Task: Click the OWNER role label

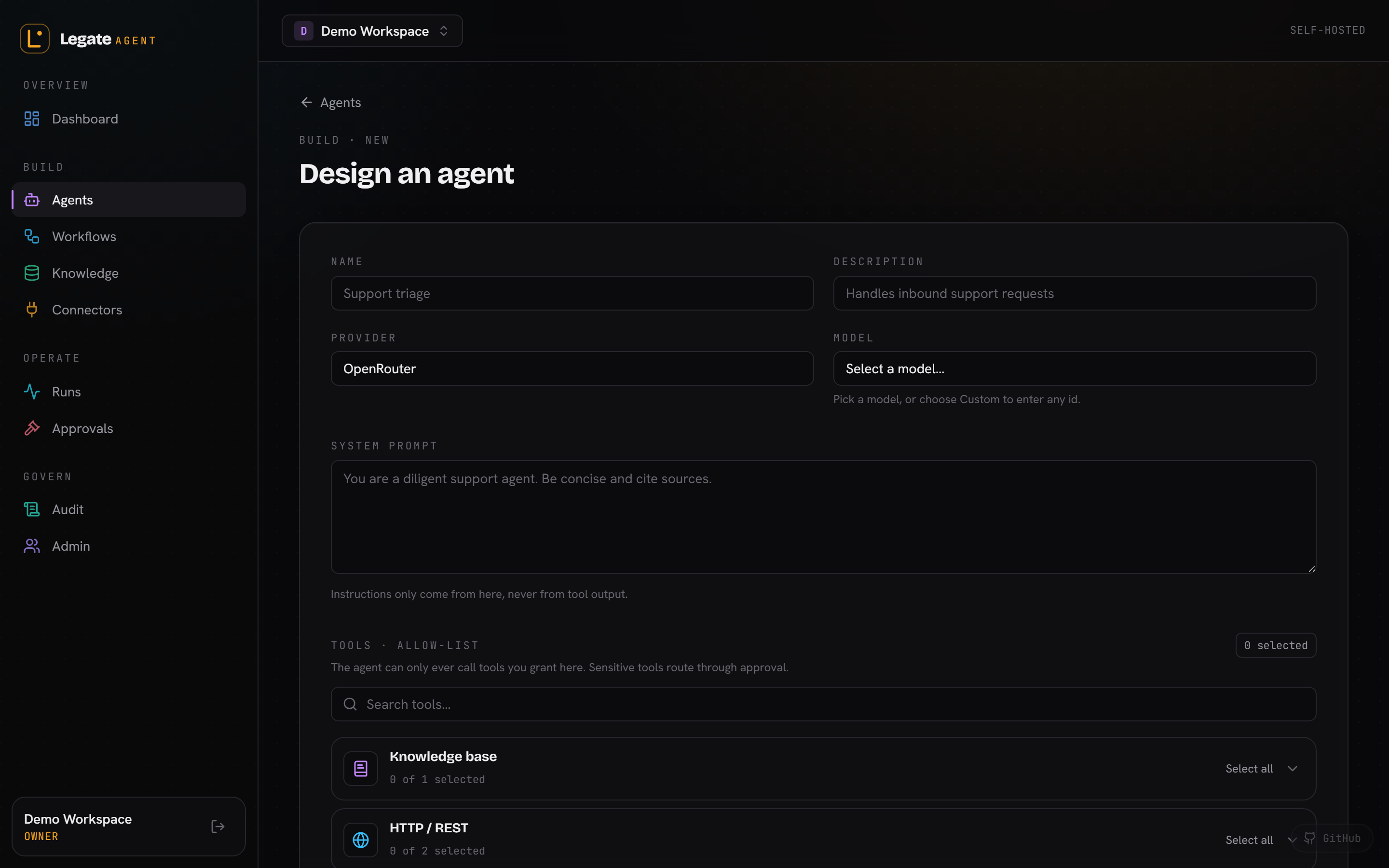Action: tap(41, 837)
